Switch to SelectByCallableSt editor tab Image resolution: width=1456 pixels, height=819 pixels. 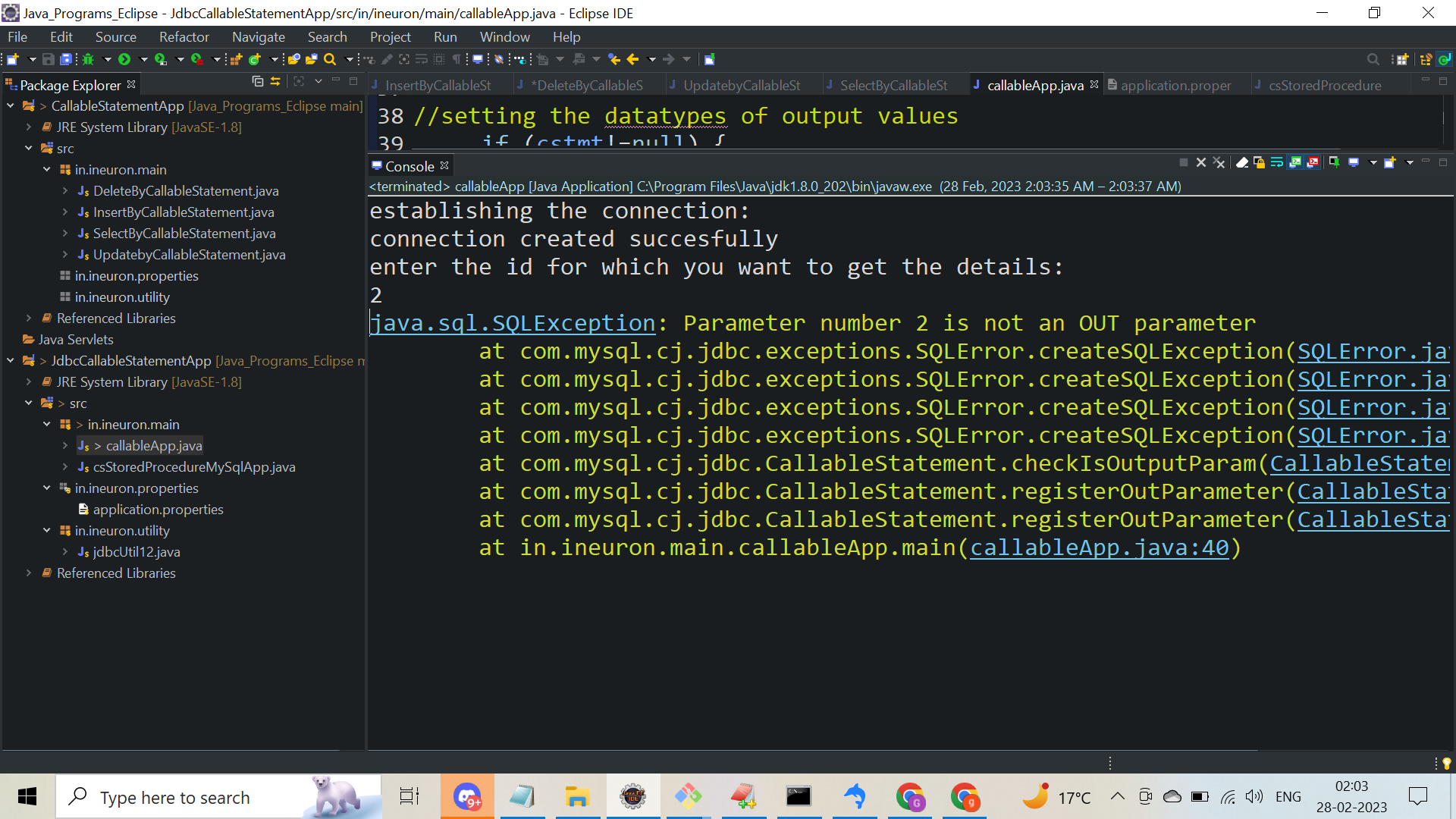click(893, 86)
